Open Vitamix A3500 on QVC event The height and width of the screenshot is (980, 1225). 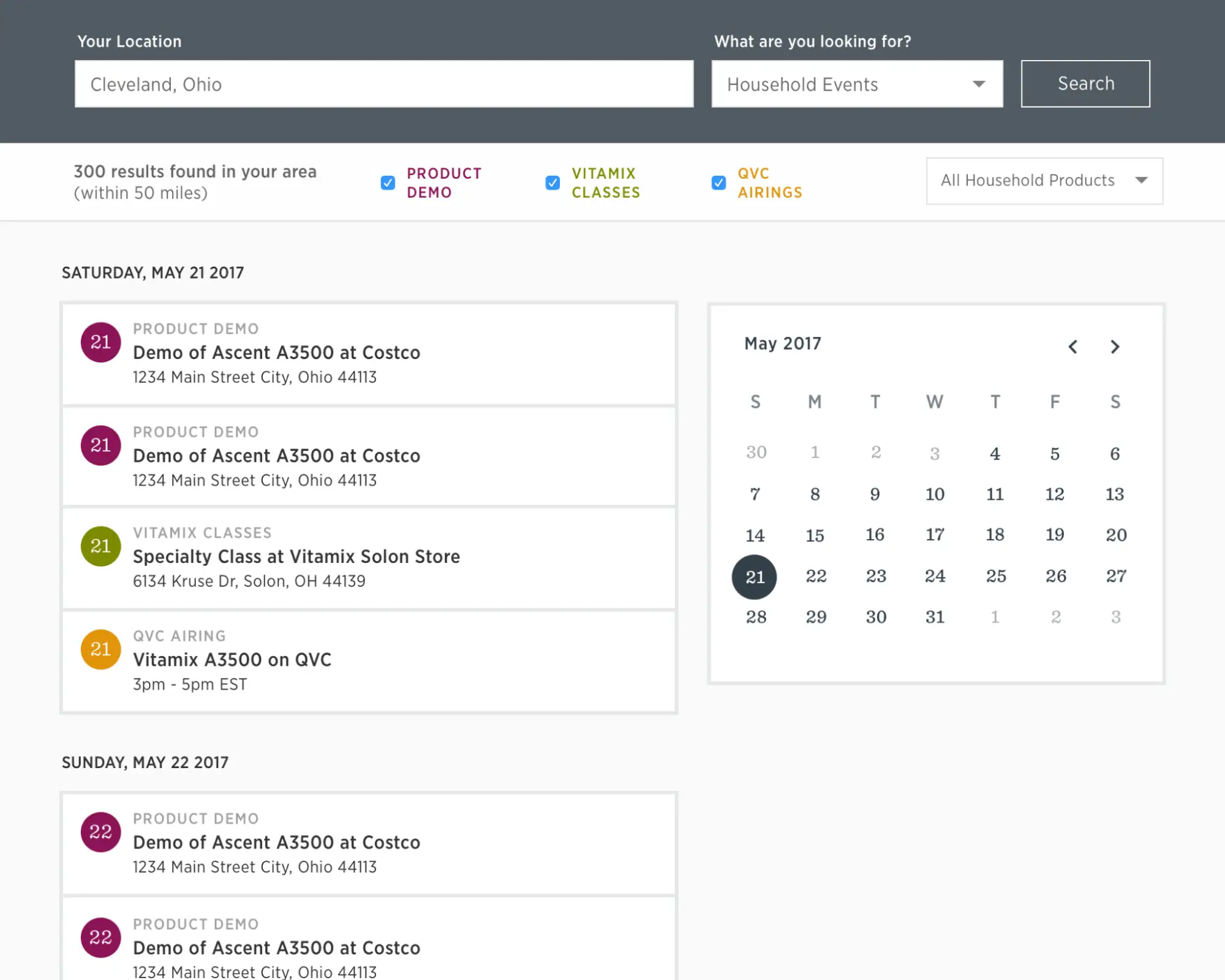click(x=232, y=660)
